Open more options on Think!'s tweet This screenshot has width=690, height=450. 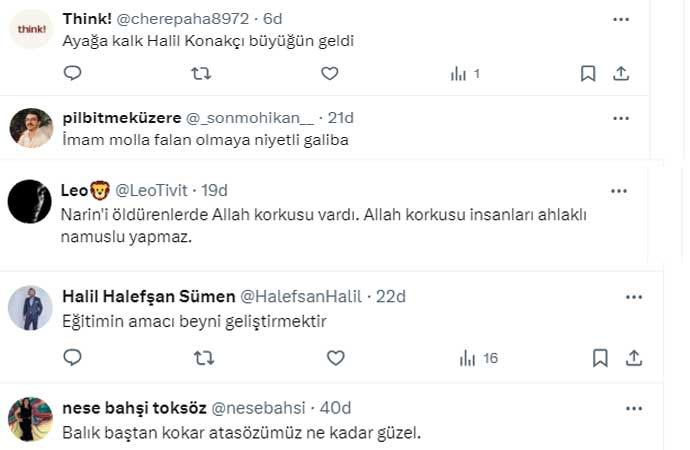click(621, 19)
